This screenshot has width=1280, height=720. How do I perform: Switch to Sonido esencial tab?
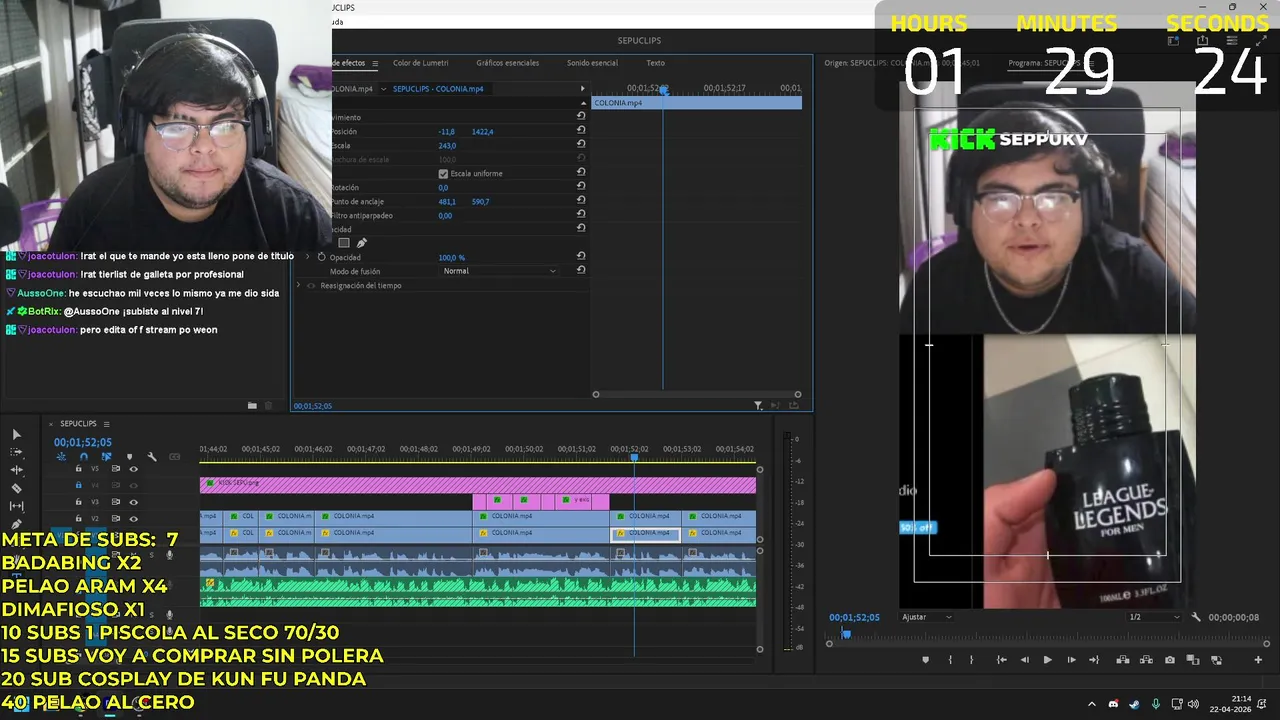[592, 63]
